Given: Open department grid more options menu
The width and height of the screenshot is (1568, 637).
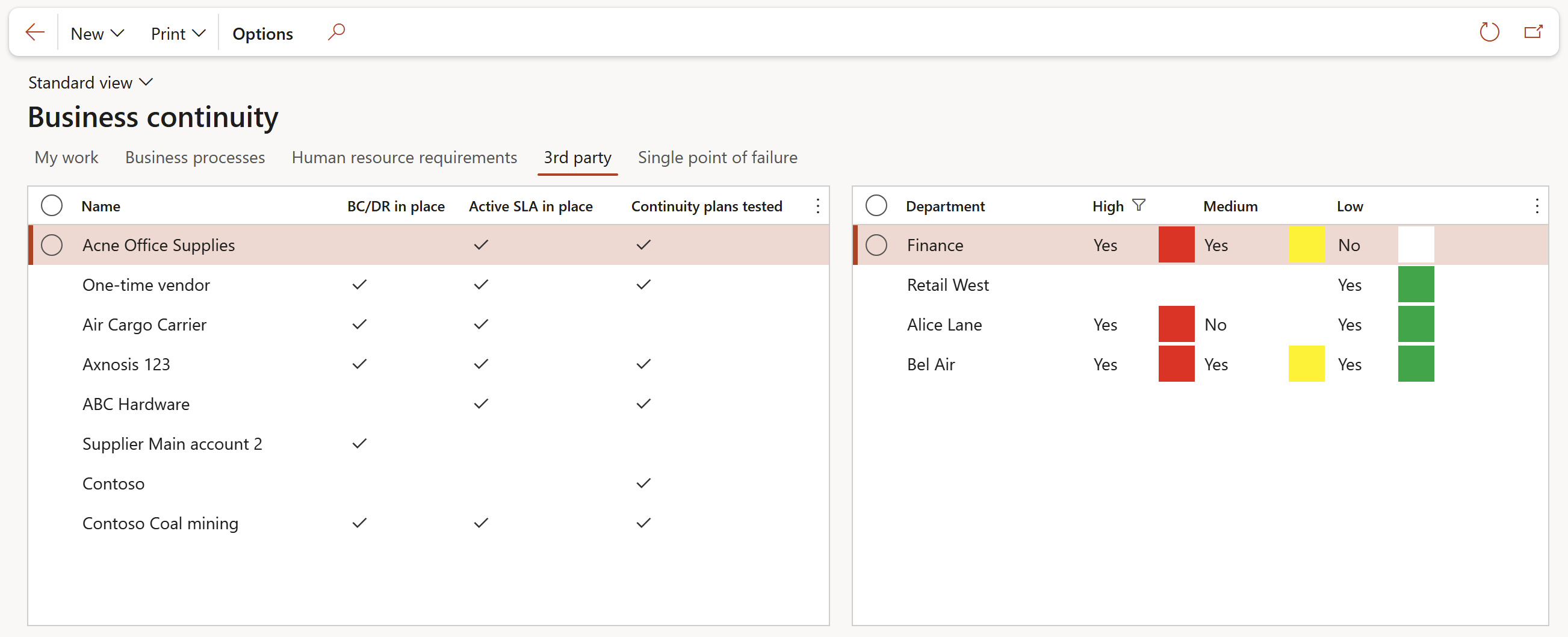Looking at the screenshot, I should click(x=1536, y=206).
